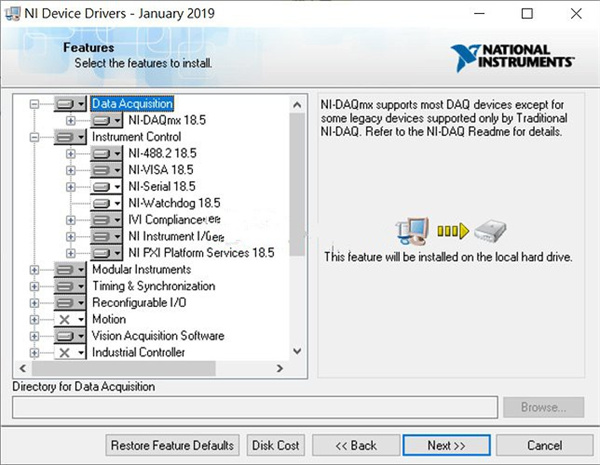Open install-state dropdown for NI PXI Platform Services
Viewport: 600px width, 465px height.
pyautogui.click(x=106, y=253)
